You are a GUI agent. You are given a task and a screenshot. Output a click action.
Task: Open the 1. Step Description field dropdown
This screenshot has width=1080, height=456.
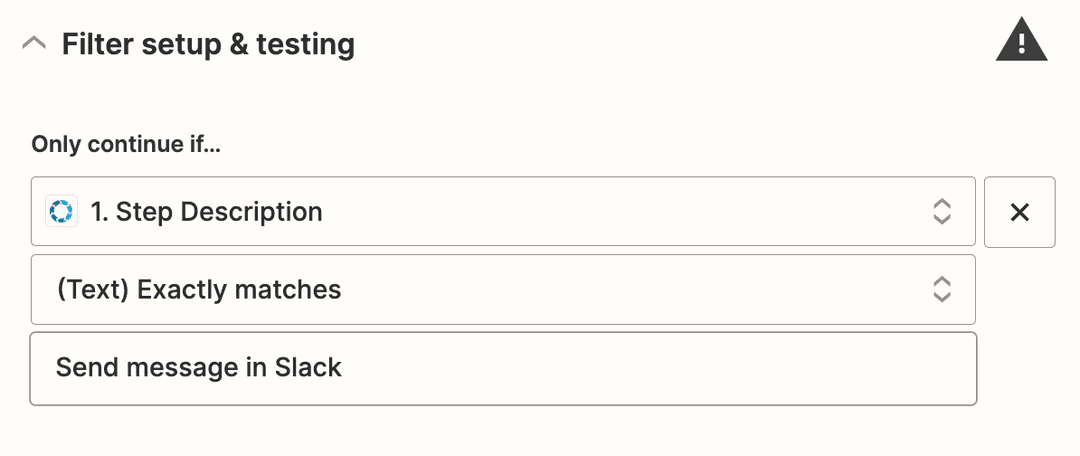coord(502,212)
